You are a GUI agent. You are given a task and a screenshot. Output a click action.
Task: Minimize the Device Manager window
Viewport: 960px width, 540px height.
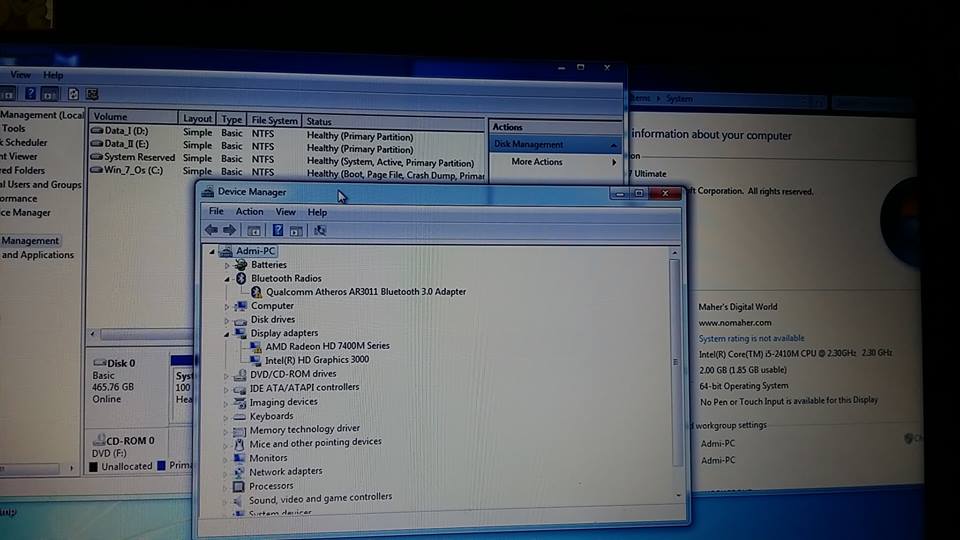(619, 193)
